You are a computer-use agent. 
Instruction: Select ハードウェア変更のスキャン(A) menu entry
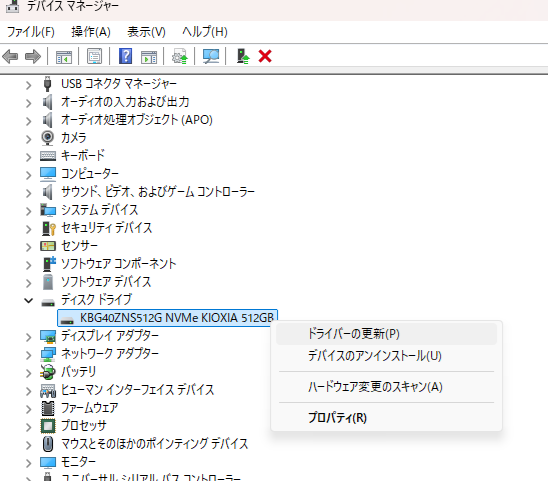tap(387, 387)
